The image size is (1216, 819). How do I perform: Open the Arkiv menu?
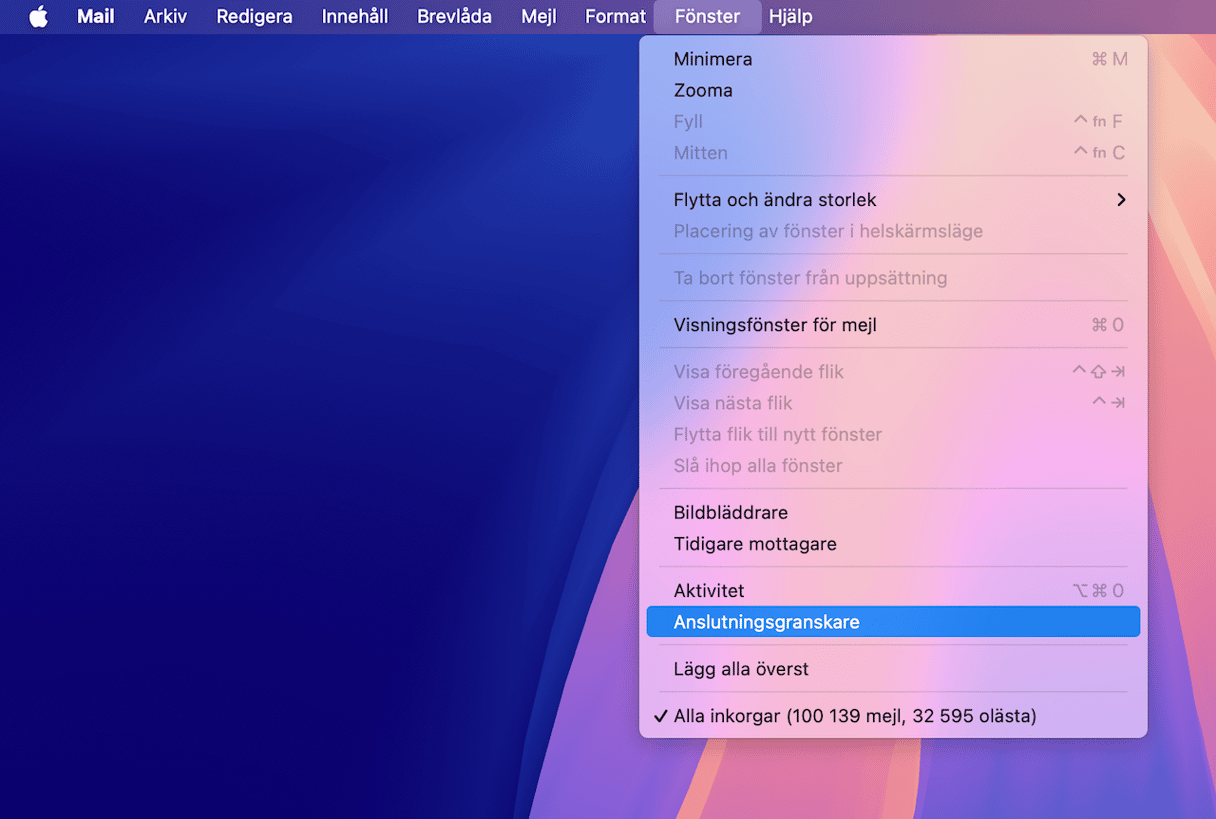165,17
